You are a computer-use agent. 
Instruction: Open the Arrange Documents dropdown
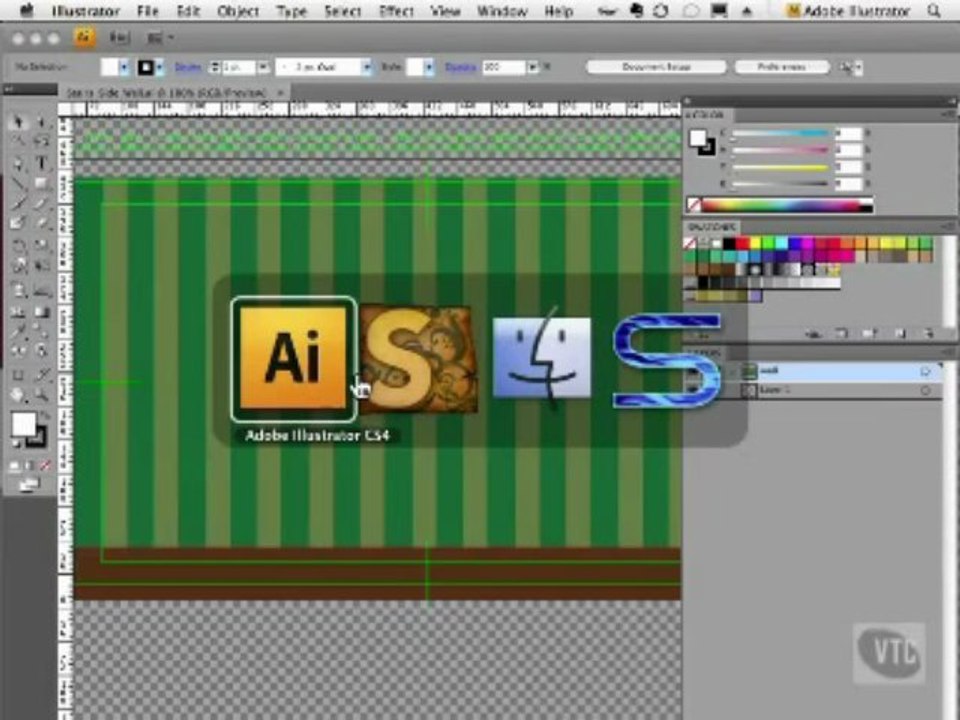pyautogui.click(x=160, y=38)
